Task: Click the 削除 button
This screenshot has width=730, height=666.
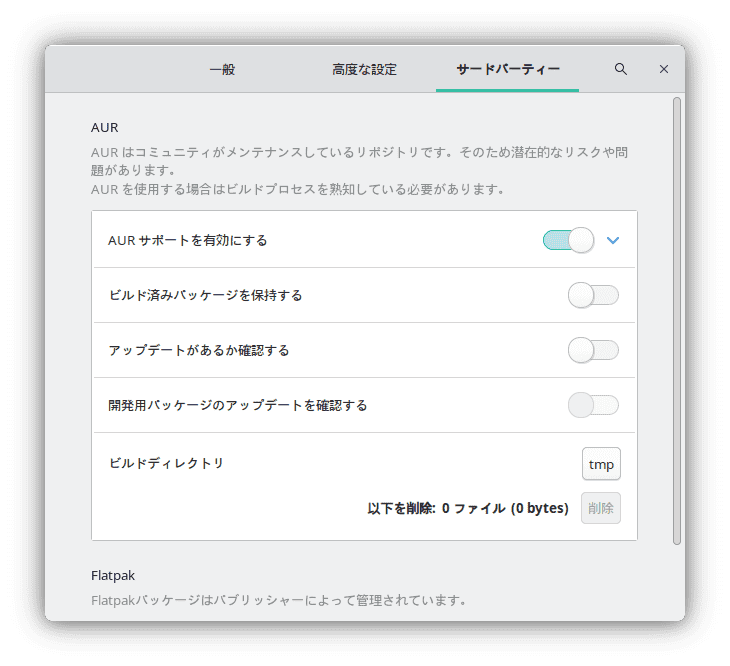Action: (x=601, y=508)
